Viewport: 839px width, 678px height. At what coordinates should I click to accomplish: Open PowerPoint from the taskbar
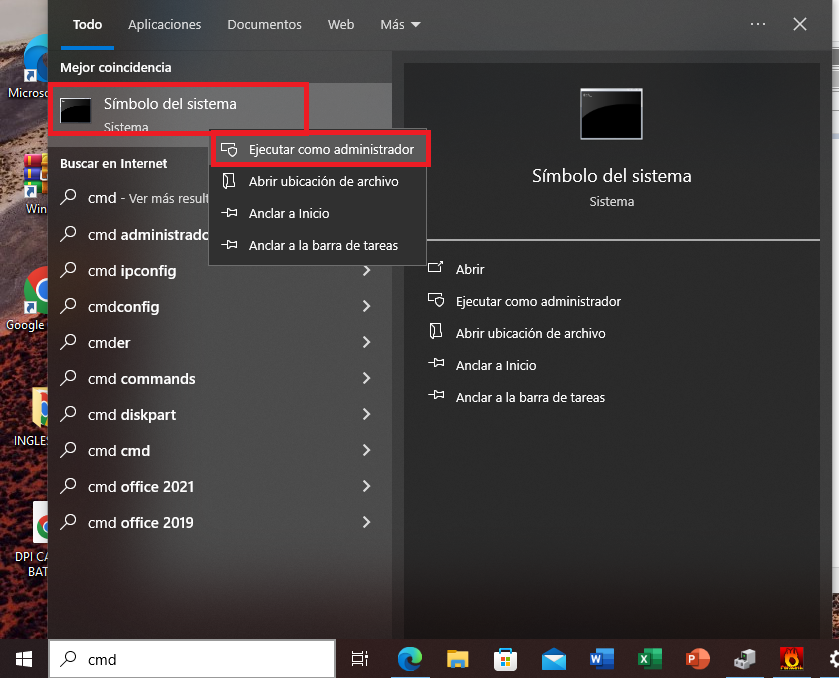pyautogui.click(x=697, y=659)
